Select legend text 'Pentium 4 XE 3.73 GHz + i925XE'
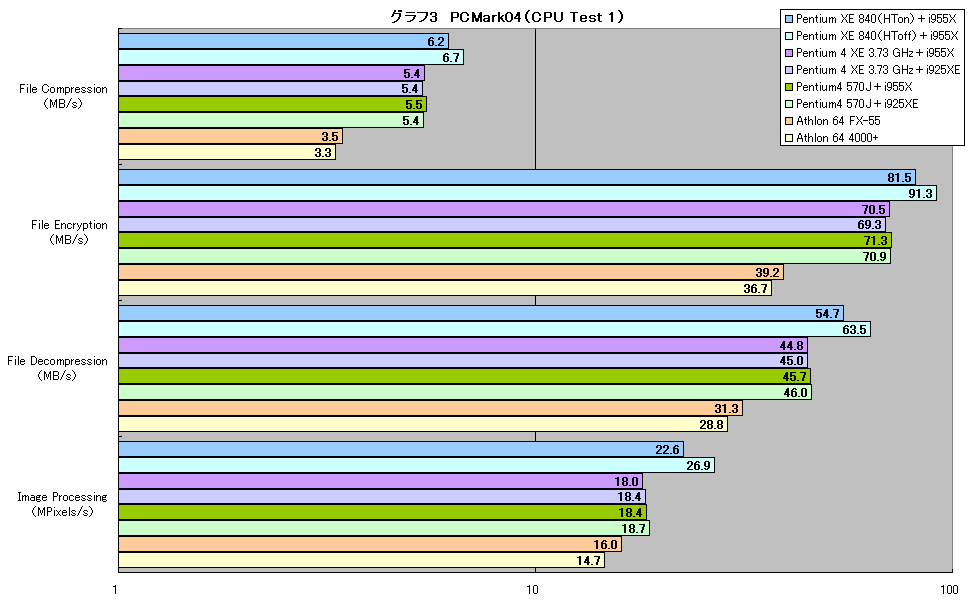 pyautogui.click(x=878, y=70)
